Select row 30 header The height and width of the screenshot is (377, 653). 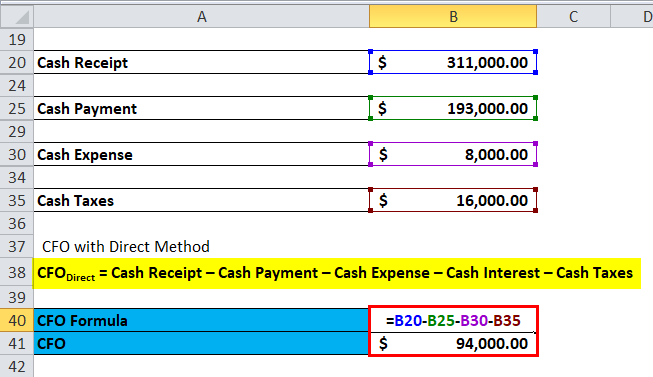click(x=17, y=155)
